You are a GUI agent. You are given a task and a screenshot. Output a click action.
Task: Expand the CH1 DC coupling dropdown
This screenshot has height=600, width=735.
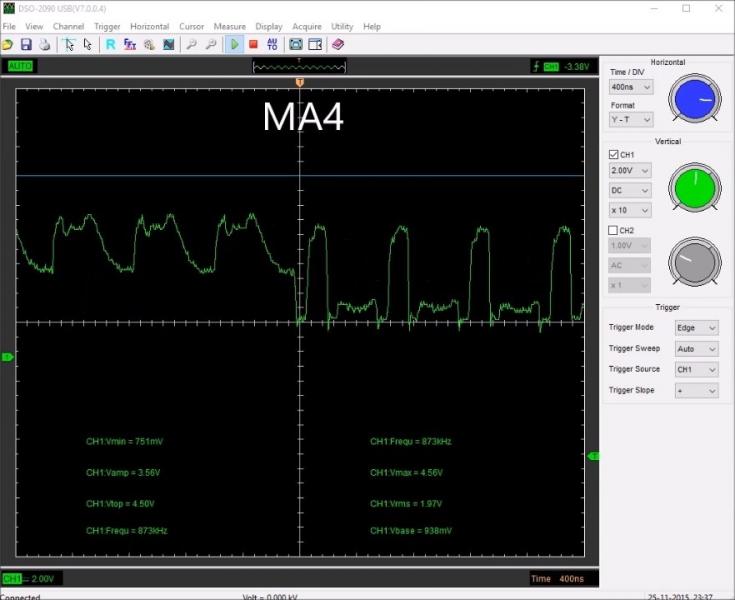coord(631,190)
